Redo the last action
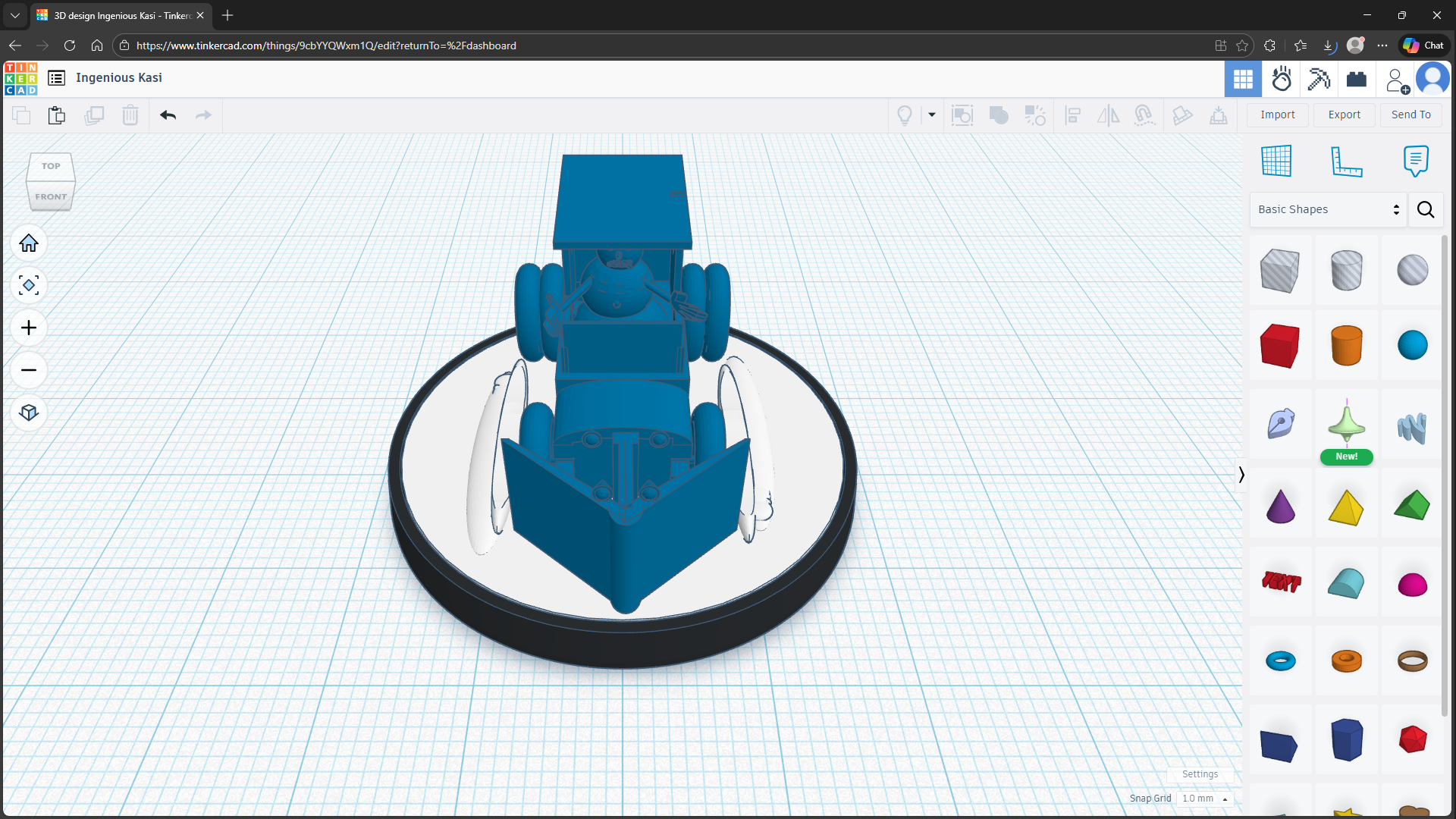The height and width of the screenshot is (819, 1456). pyautogui.click(x=203, y=115)
